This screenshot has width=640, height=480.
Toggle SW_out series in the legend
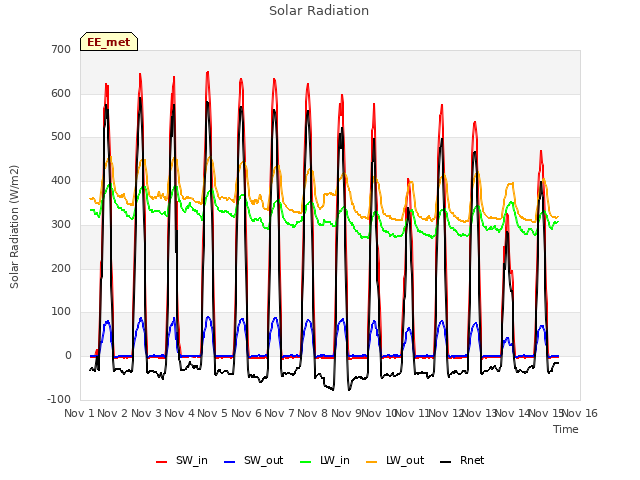(254, 460)
